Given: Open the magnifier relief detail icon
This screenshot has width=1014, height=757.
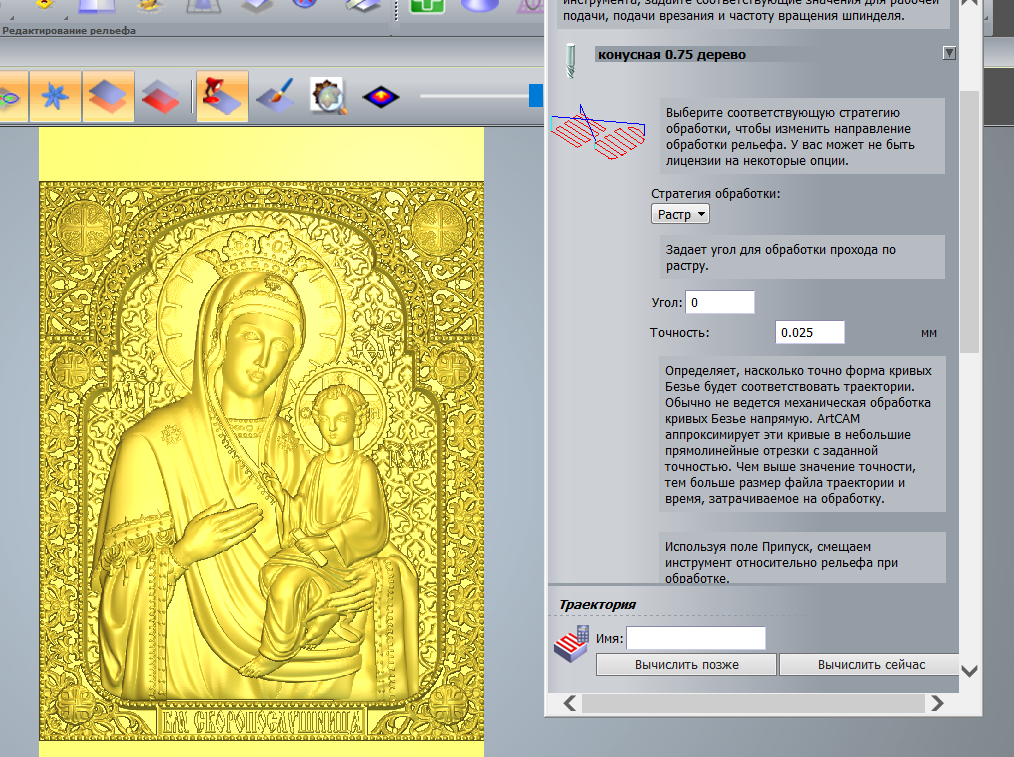Looking at the screenshot, I should [328, 97].
